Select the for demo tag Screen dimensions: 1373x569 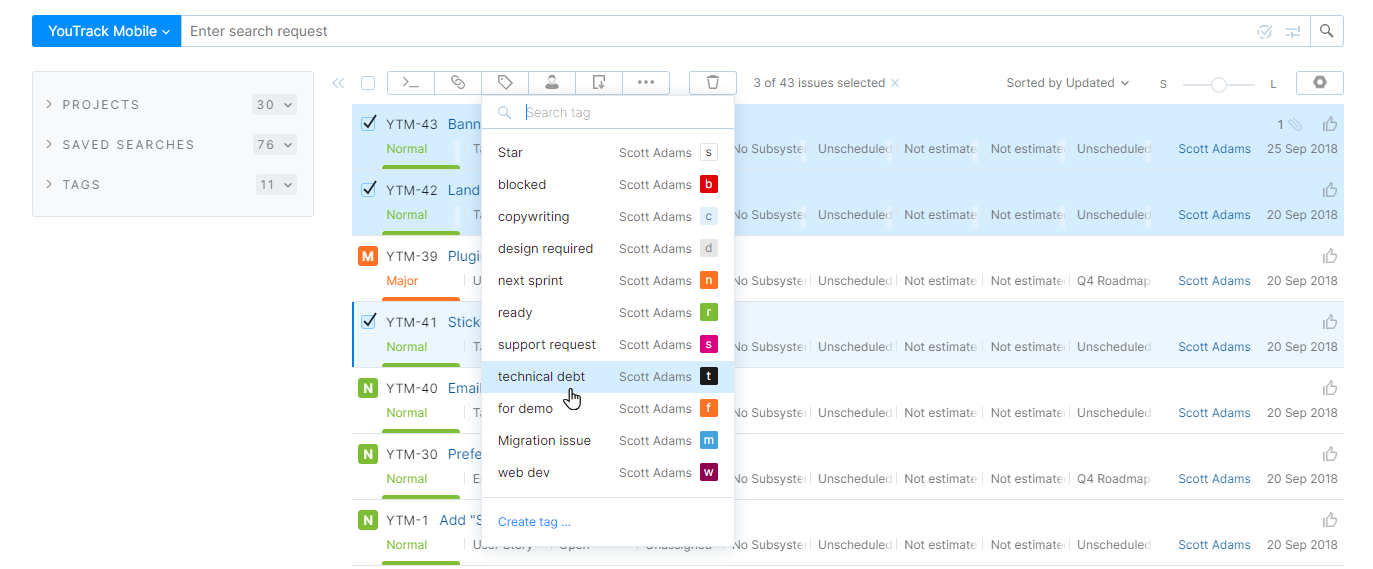point(608,409)
